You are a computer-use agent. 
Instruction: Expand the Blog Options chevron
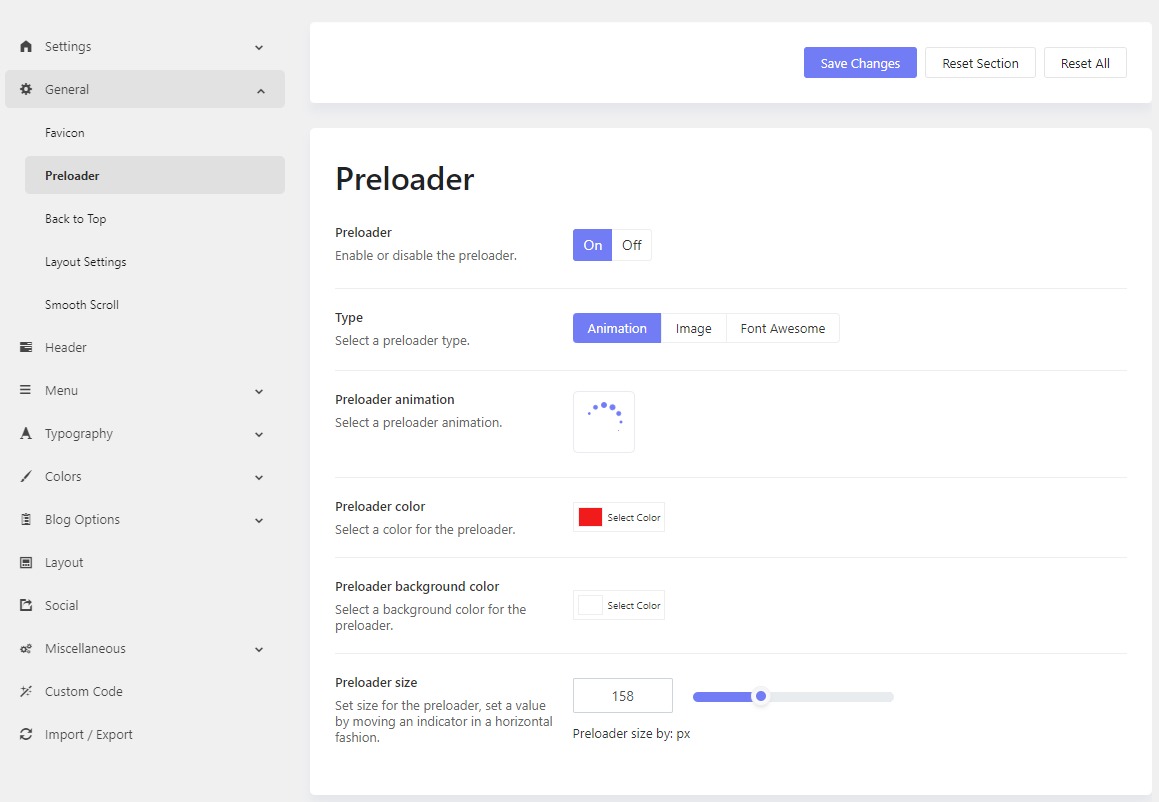click(259, 520)
